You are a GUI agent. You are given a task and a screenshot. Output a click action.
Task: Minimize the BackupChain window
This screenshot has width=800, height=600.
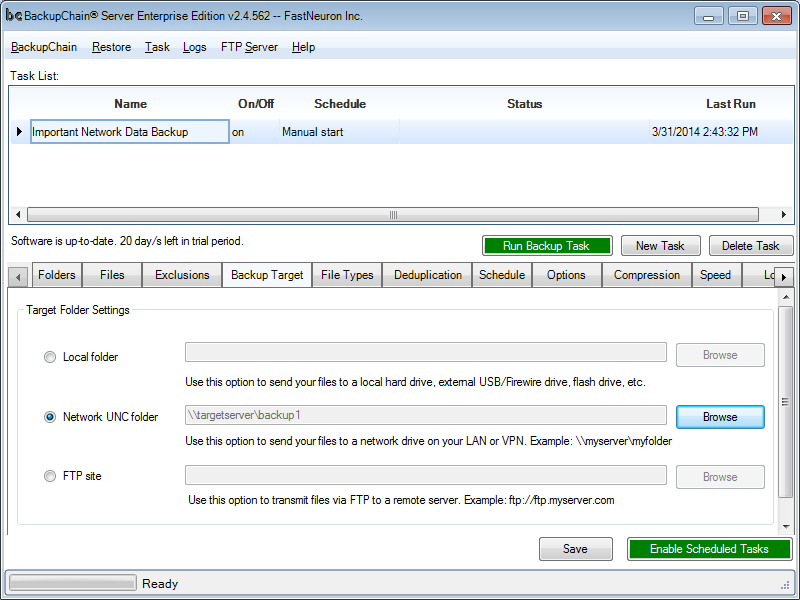click(x=708, y=16)
